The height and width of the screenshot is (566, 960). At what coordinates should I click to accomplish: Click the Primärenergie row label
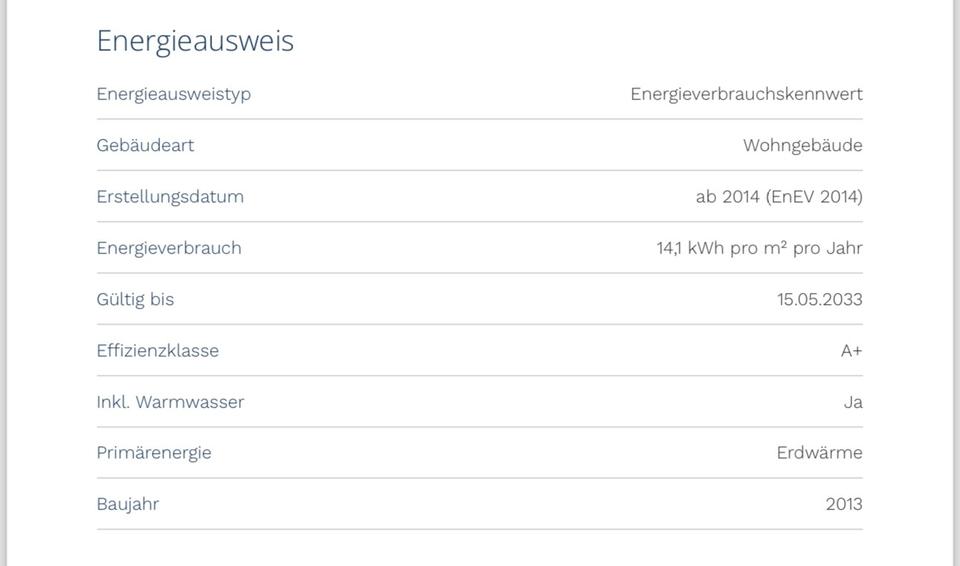(154, 453)
